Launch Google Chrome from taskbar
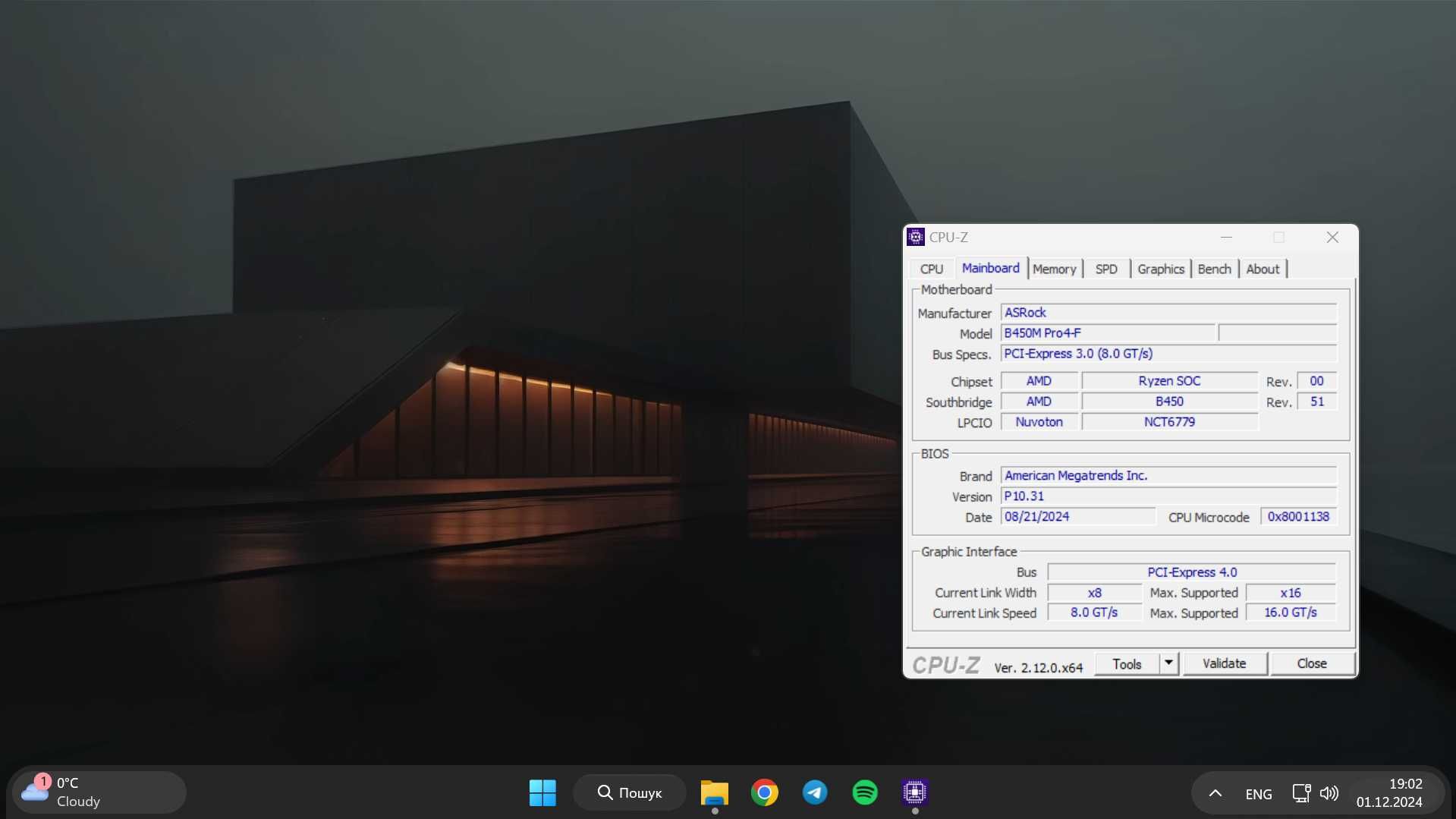 click(x=764, y=792)
